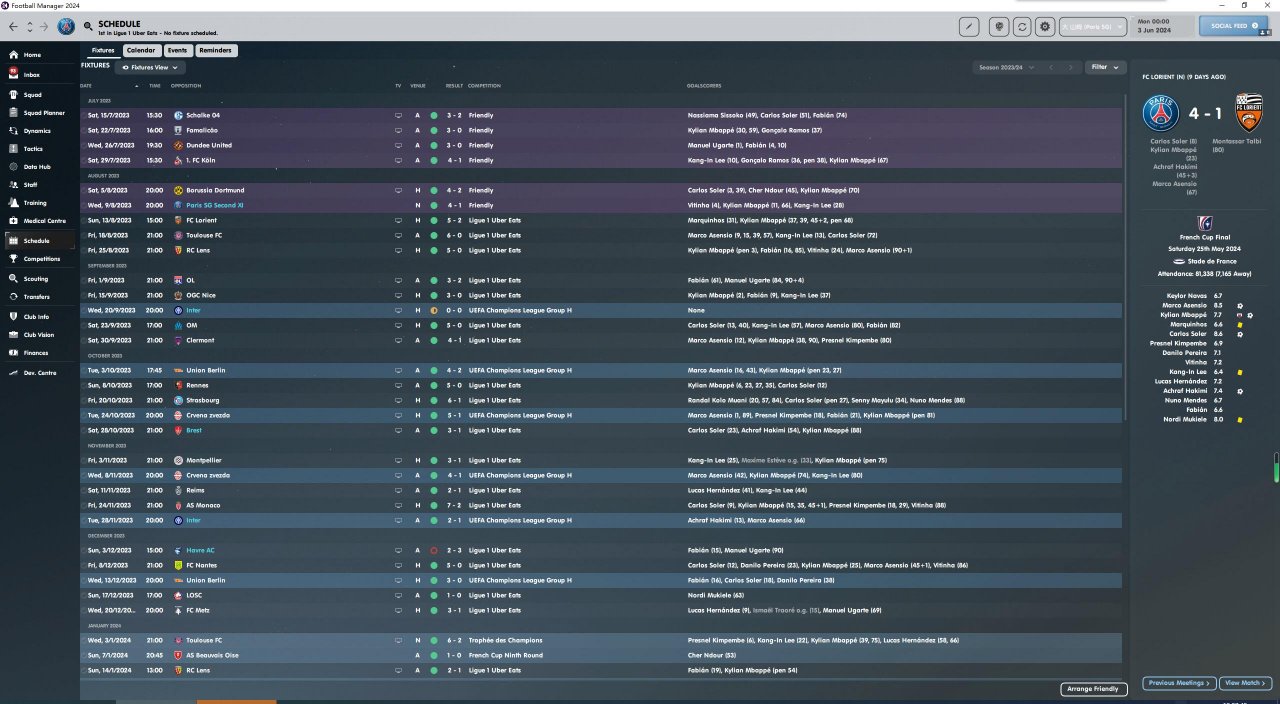Click the right panel scrollbar thumb
The height and width of the screenshot is (704, 1280).
click(1275, 467)
